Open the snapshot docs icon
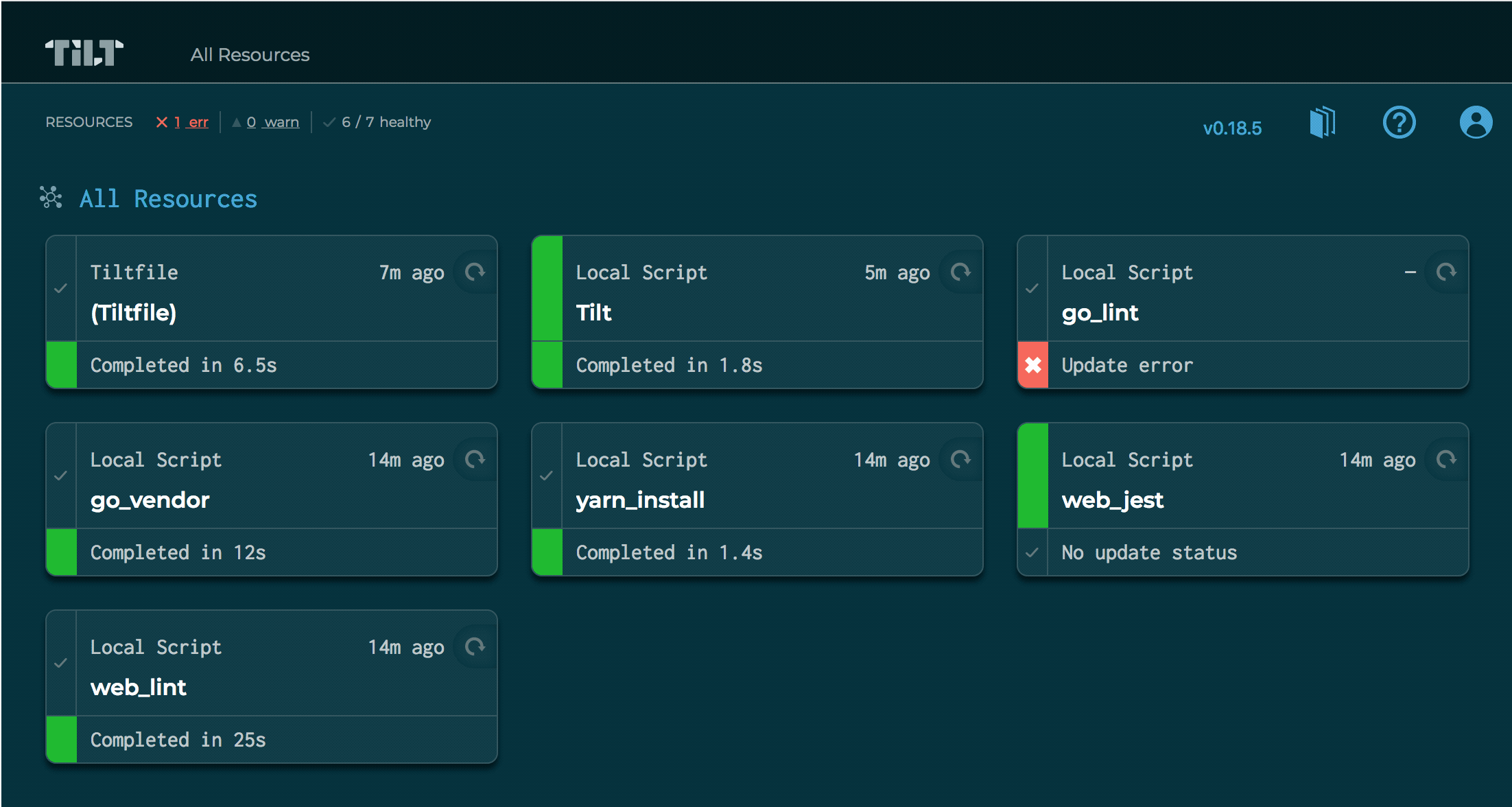 click(x=1323, y=122)
